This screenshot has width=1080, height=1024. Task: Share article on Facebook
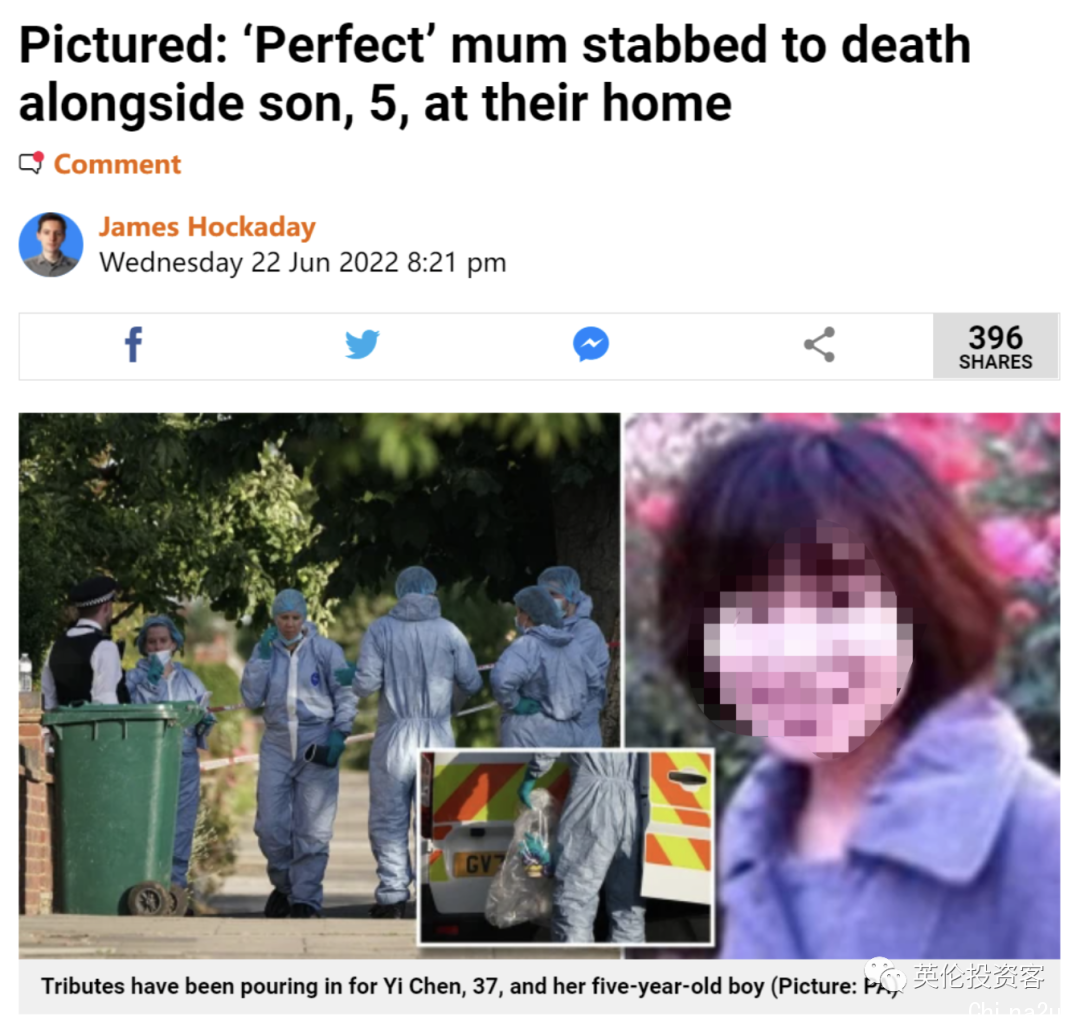pos(134,344)
